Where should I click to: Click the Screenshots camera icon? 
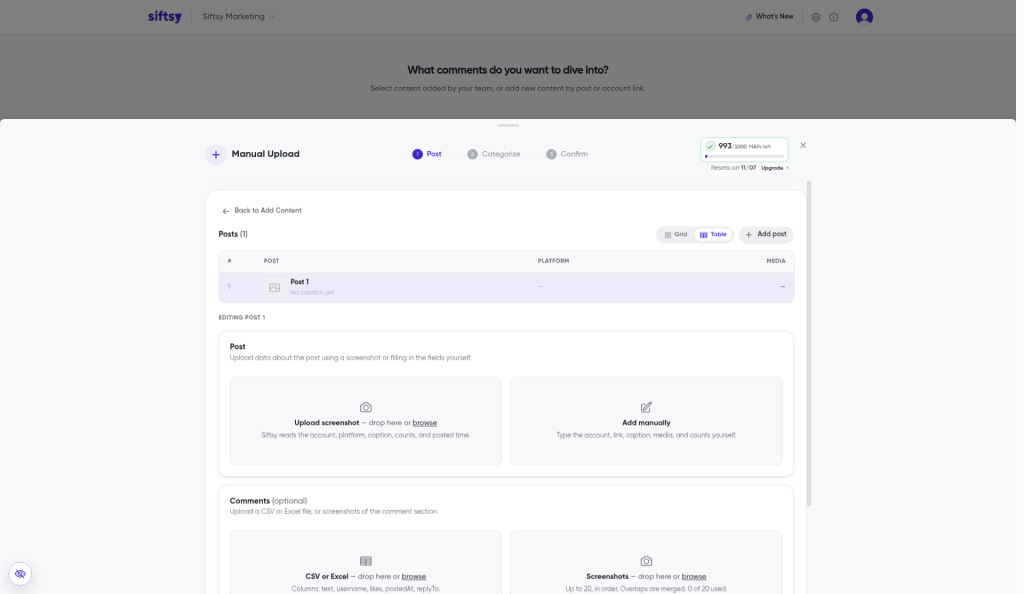click(x=646, y=561)
